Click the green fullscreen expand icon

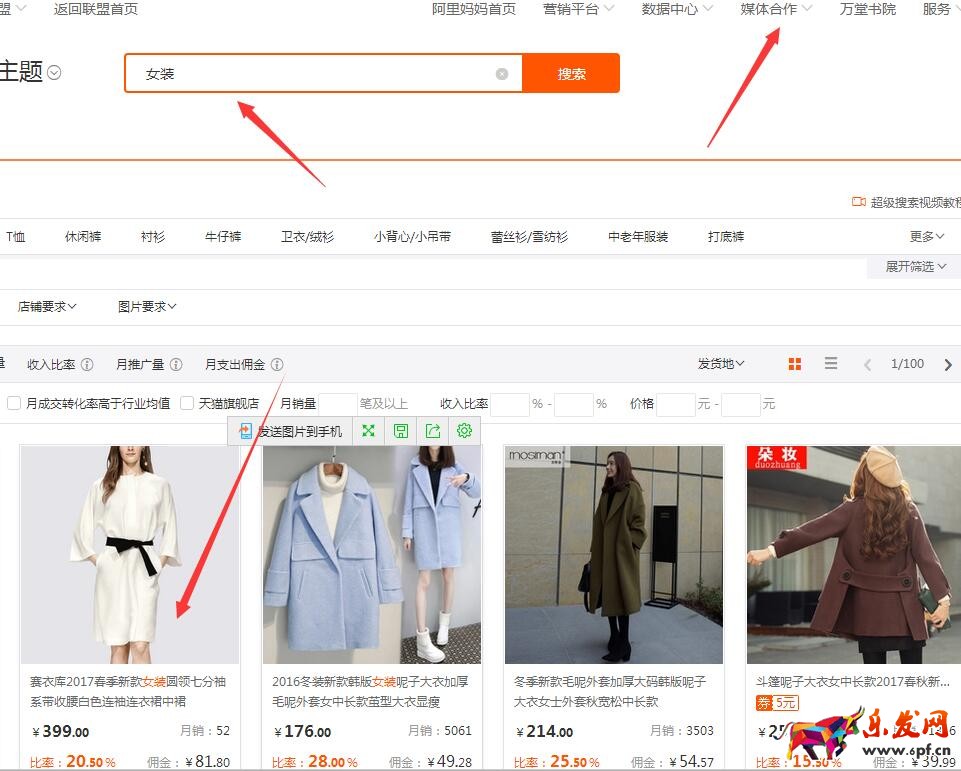coord(369,431)
